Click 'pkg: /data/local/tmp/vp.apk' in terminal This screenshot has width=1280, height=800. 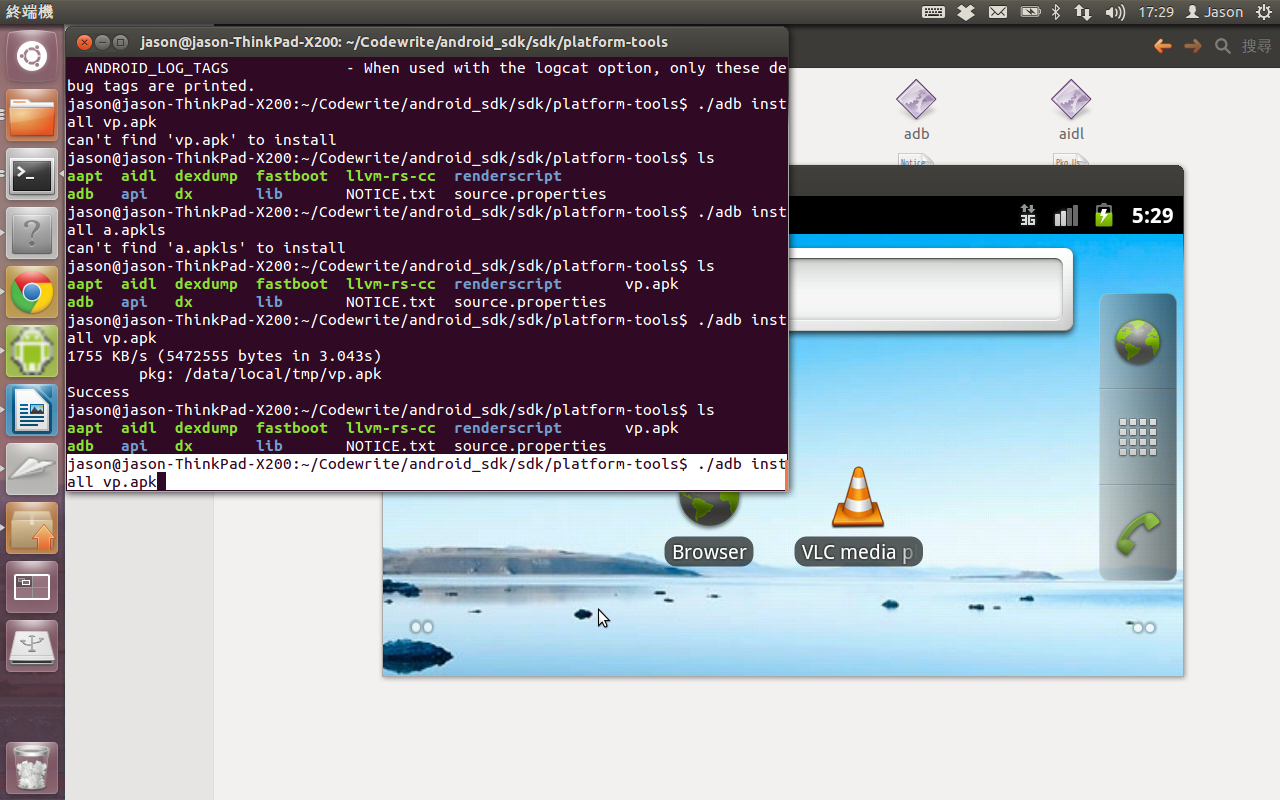pyautogui.click(x=260, y=374)
